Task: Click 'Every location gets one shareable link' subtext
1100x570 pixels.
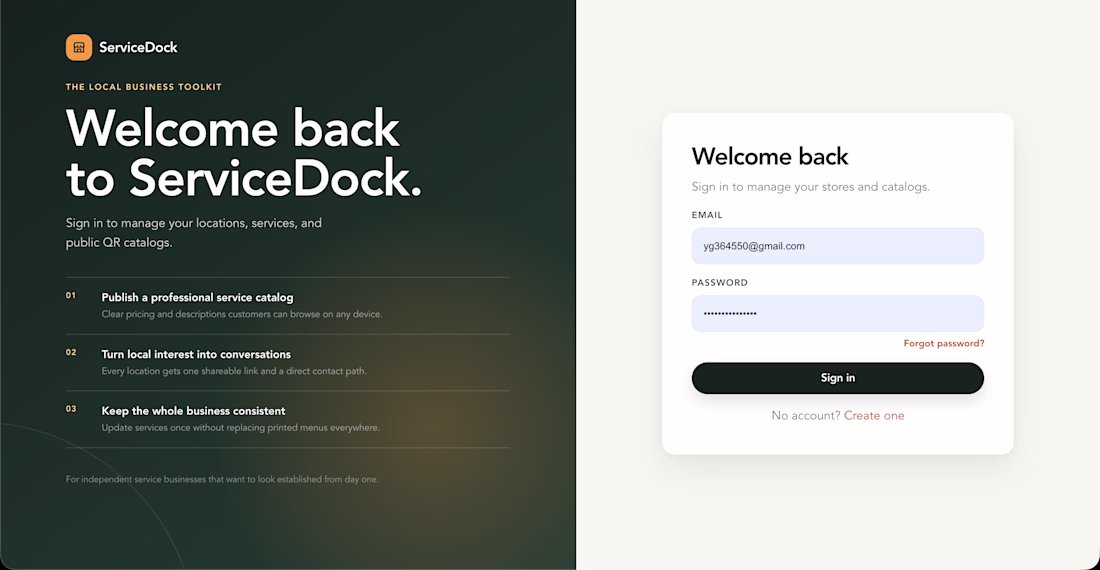Action: (234, 371)
